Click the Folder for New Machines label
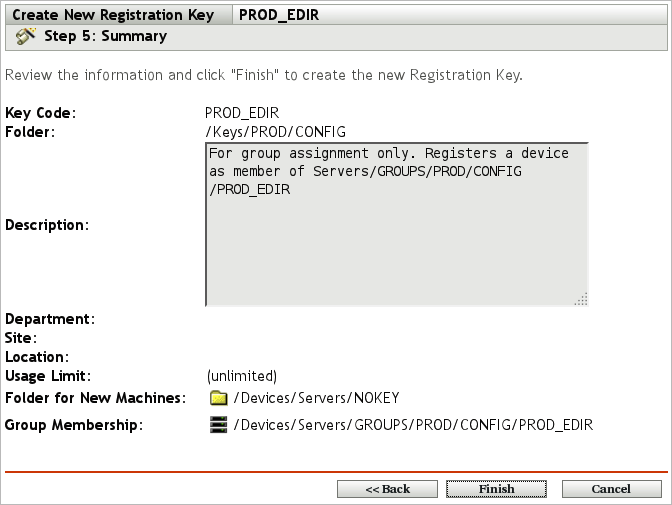Image resolution: width=672 pixels, height=505 pixels. (95, 398)
